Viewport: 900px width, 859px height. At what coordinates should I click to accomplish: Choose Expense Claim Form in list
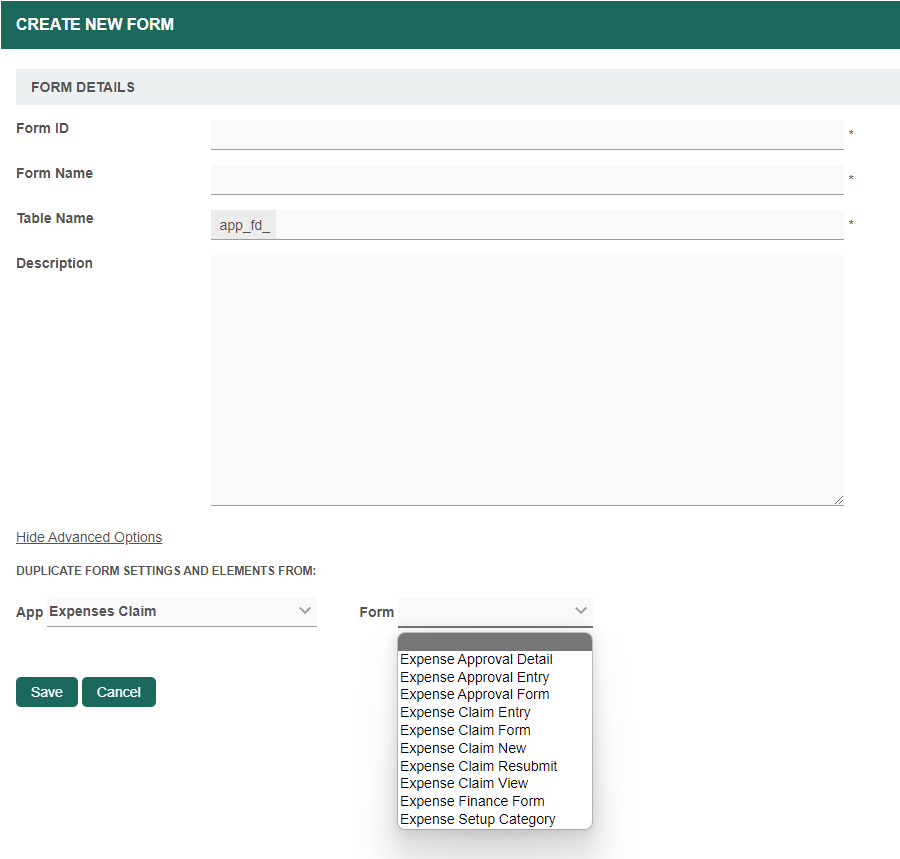pyautogui.click(x=465, y=730)
